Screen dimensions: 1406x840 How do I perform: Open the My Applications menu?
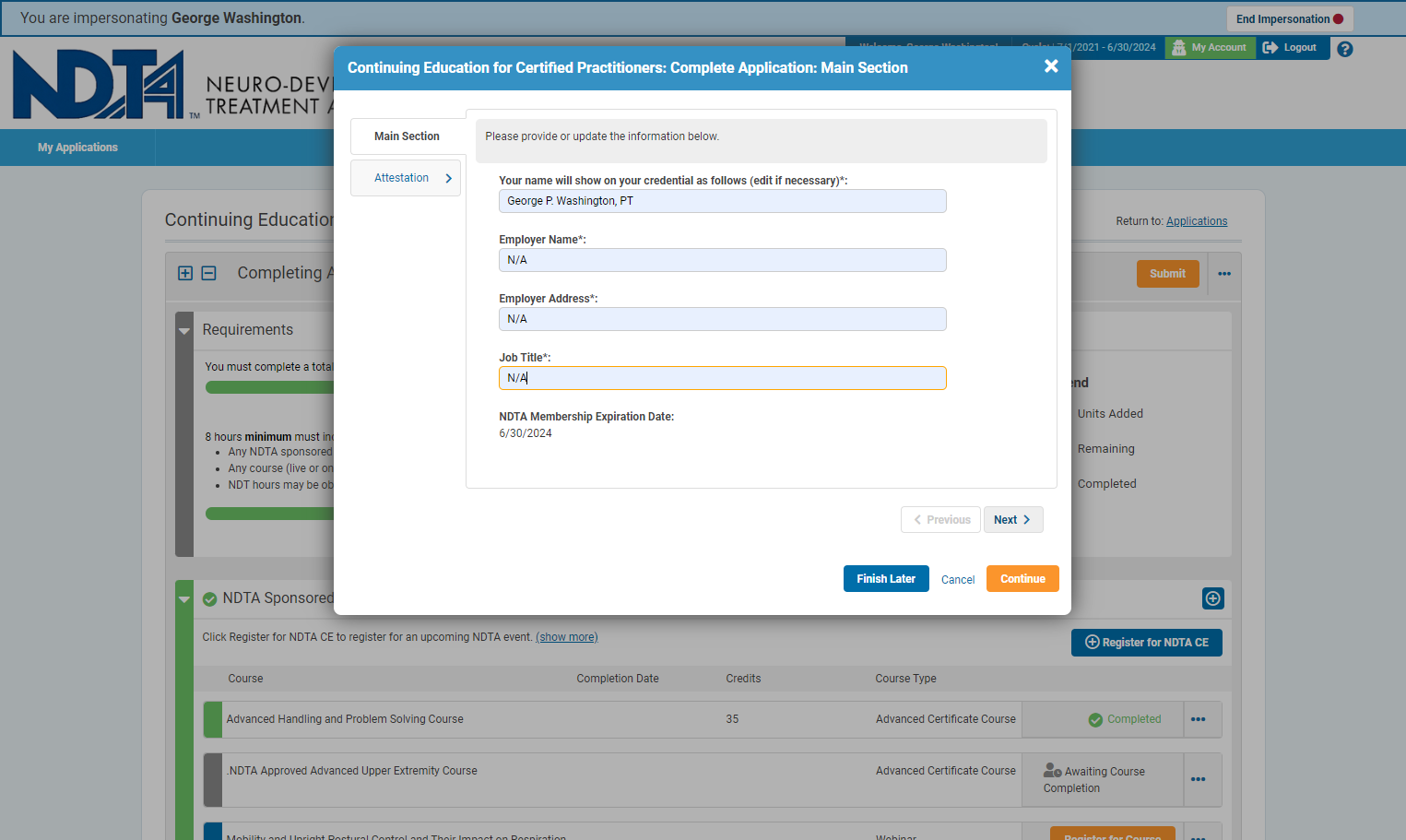[x=77, y=148]
